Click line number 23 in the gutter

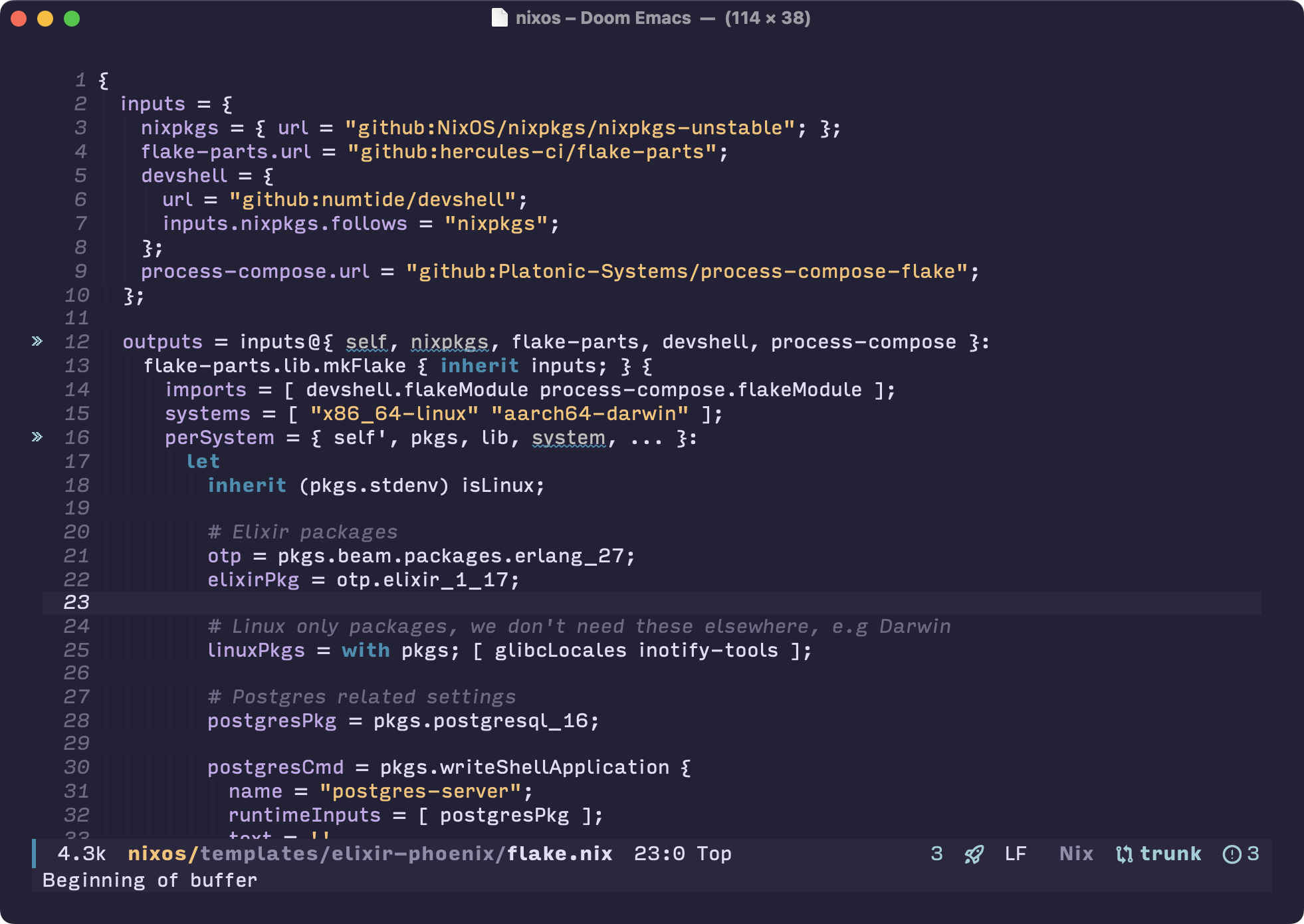click(x=76, y=603)
